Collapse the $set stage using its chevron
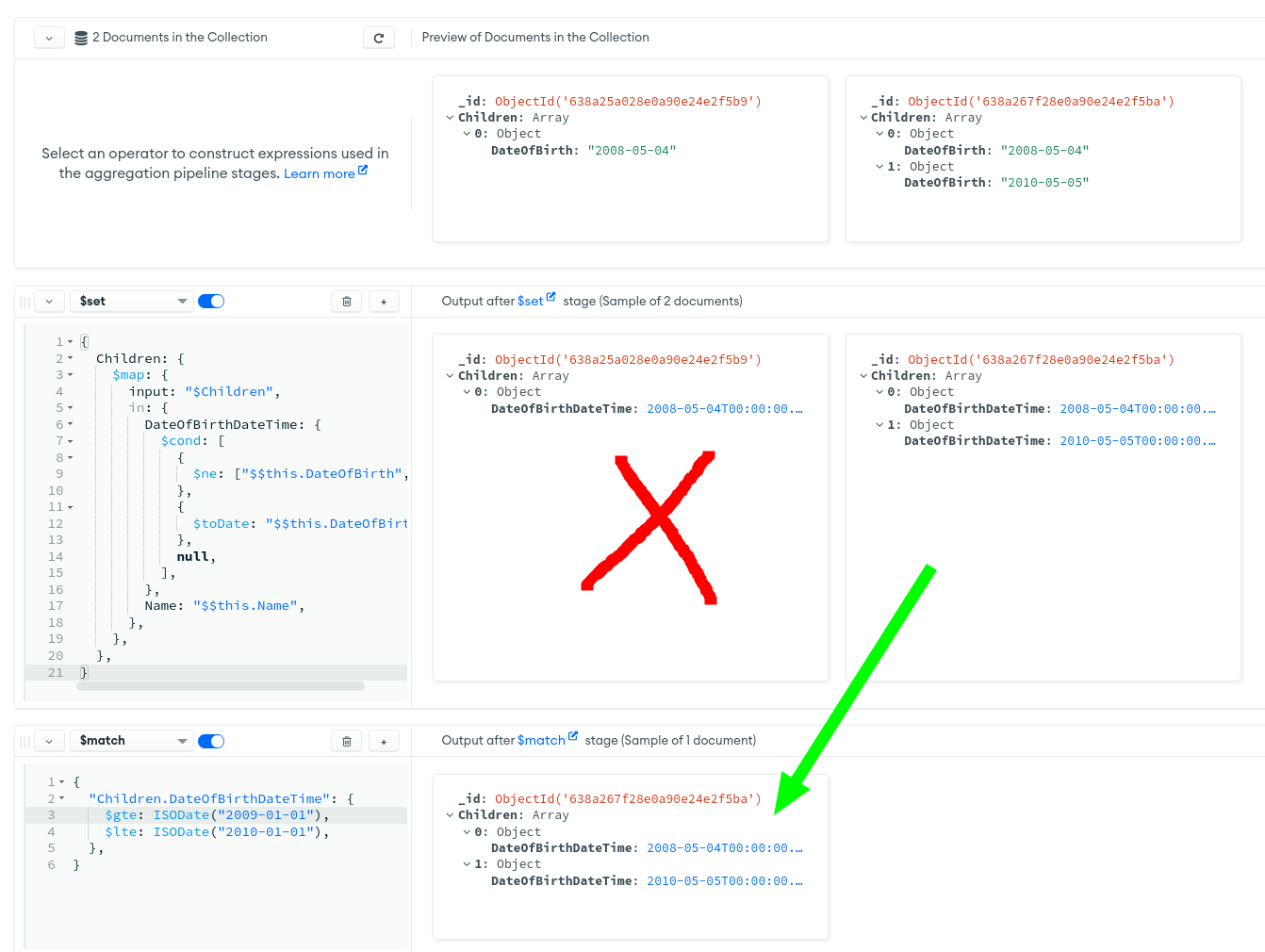This screenshot has width=1265, height=952. click(x=49, y=302)
